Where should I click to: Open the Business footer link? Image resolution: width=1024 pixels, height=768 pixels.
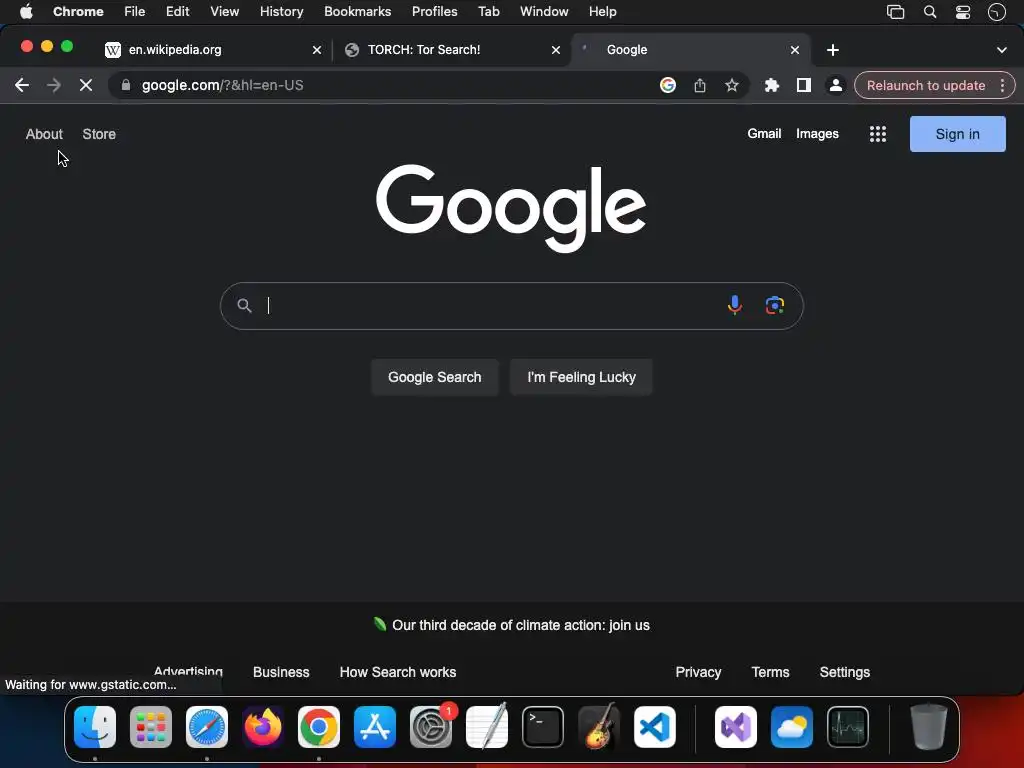(x=281, y=672)
